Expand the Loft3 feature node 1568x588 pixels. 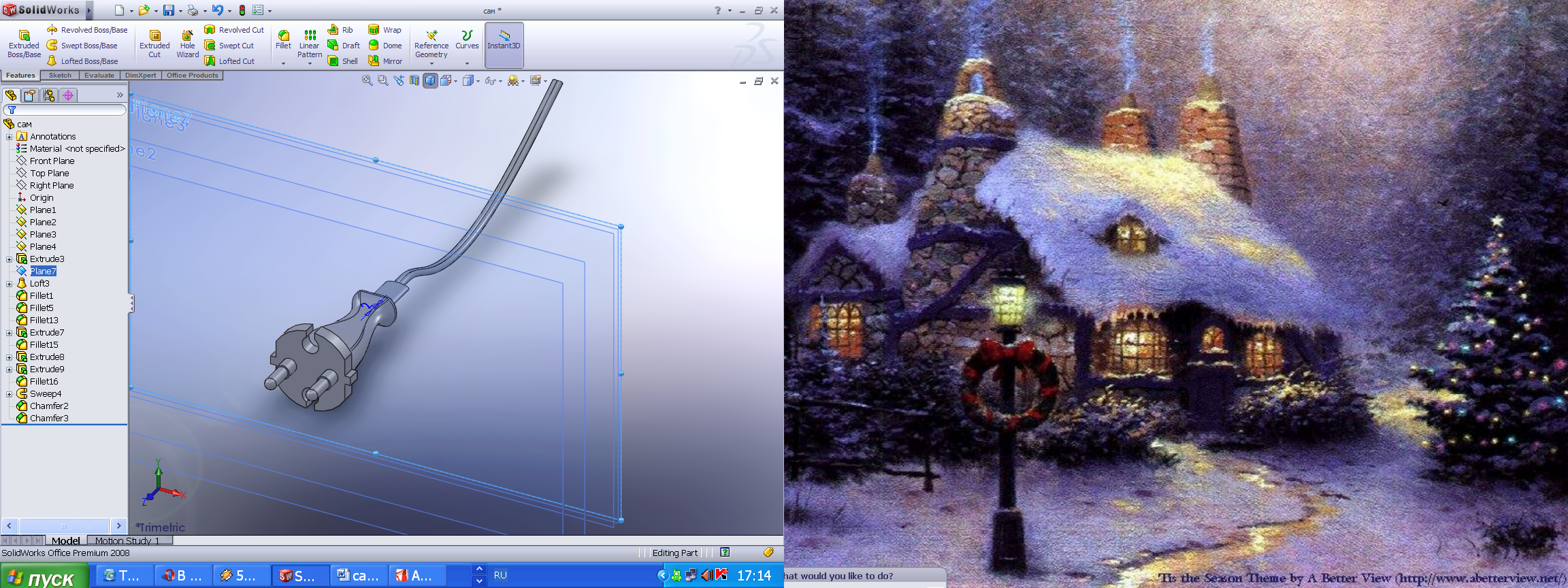click(x=9, y=284)
